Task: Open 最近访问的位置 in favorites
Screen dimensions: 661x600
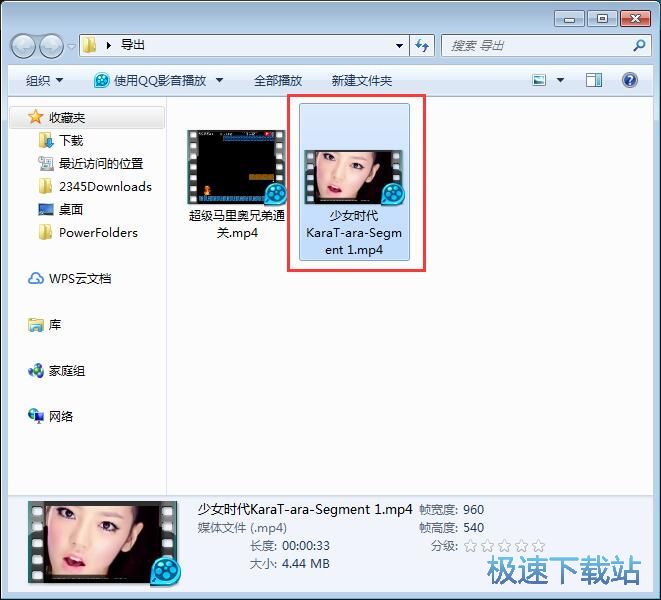Action: pyautogui.click(x=101, y=164)
